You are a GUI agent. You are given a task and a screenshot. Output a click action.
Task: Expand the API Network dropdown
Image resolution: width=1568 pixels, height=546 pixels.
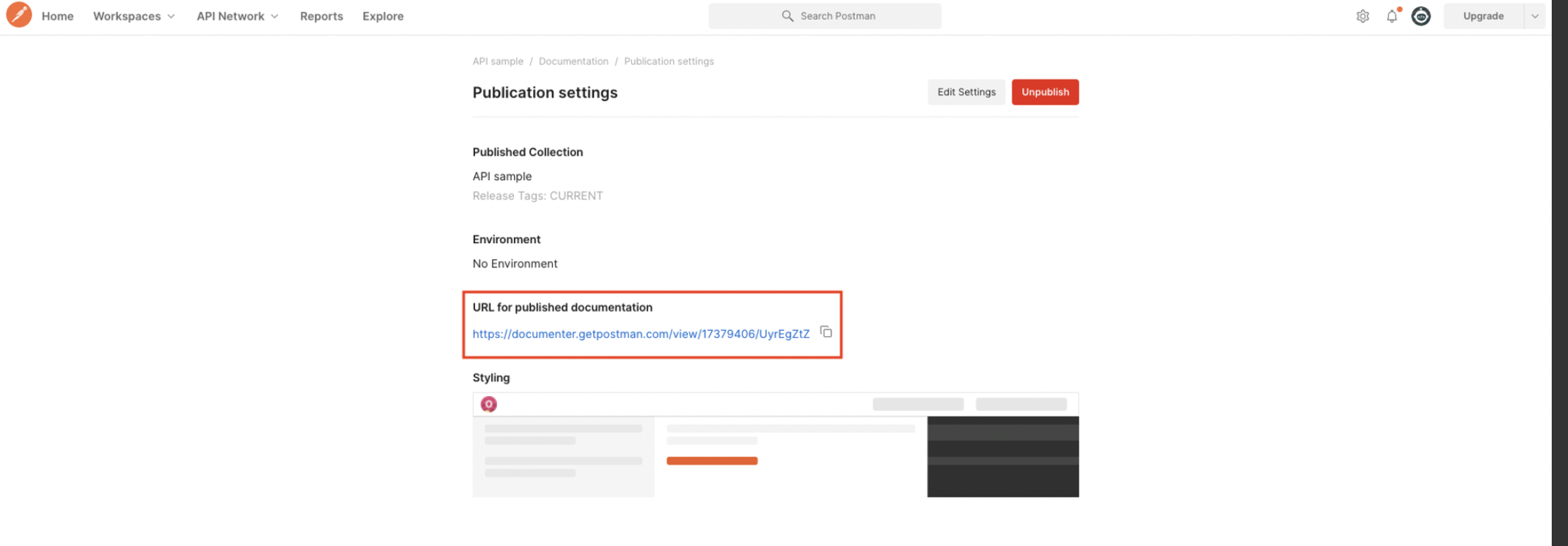[238, 16]
